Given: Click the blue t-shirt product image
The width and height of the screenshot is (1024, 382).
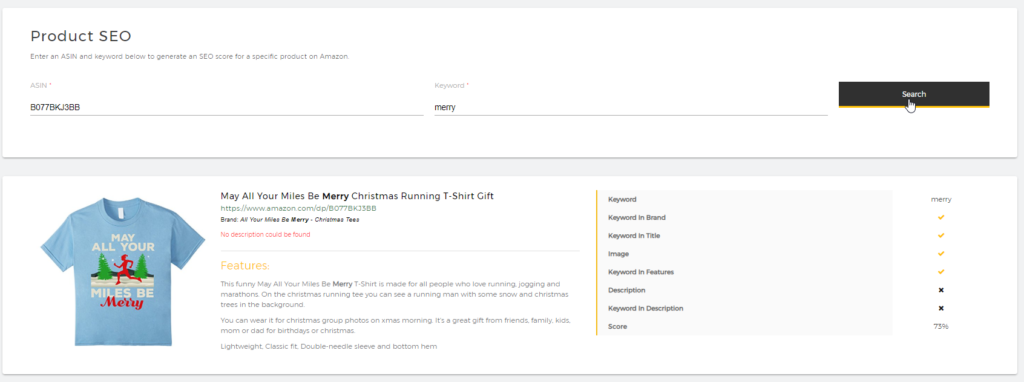Looking at the screenshot, I should tap(123, 271).
